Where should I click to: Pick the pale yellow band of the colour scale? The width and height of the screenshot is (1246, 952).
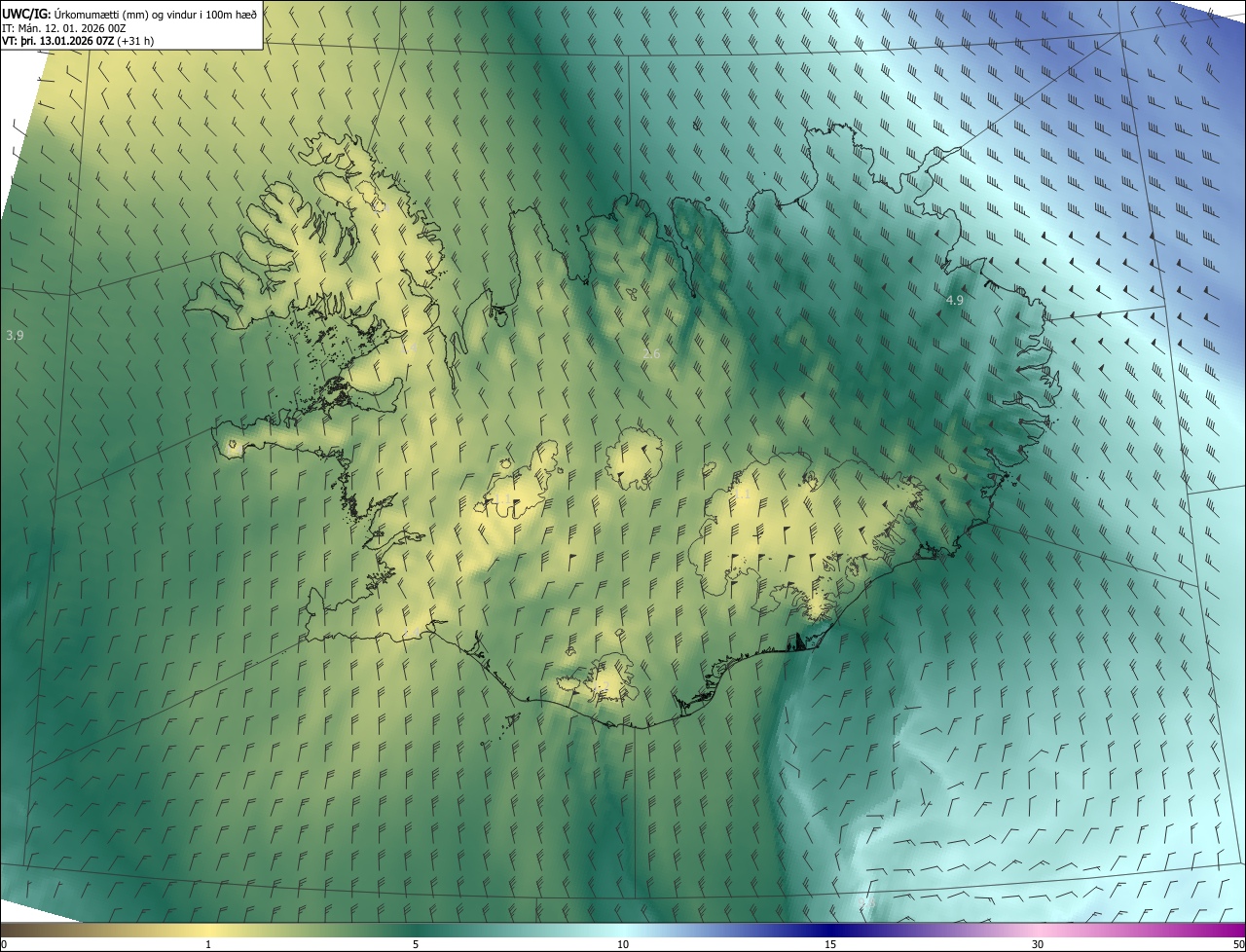208,930
